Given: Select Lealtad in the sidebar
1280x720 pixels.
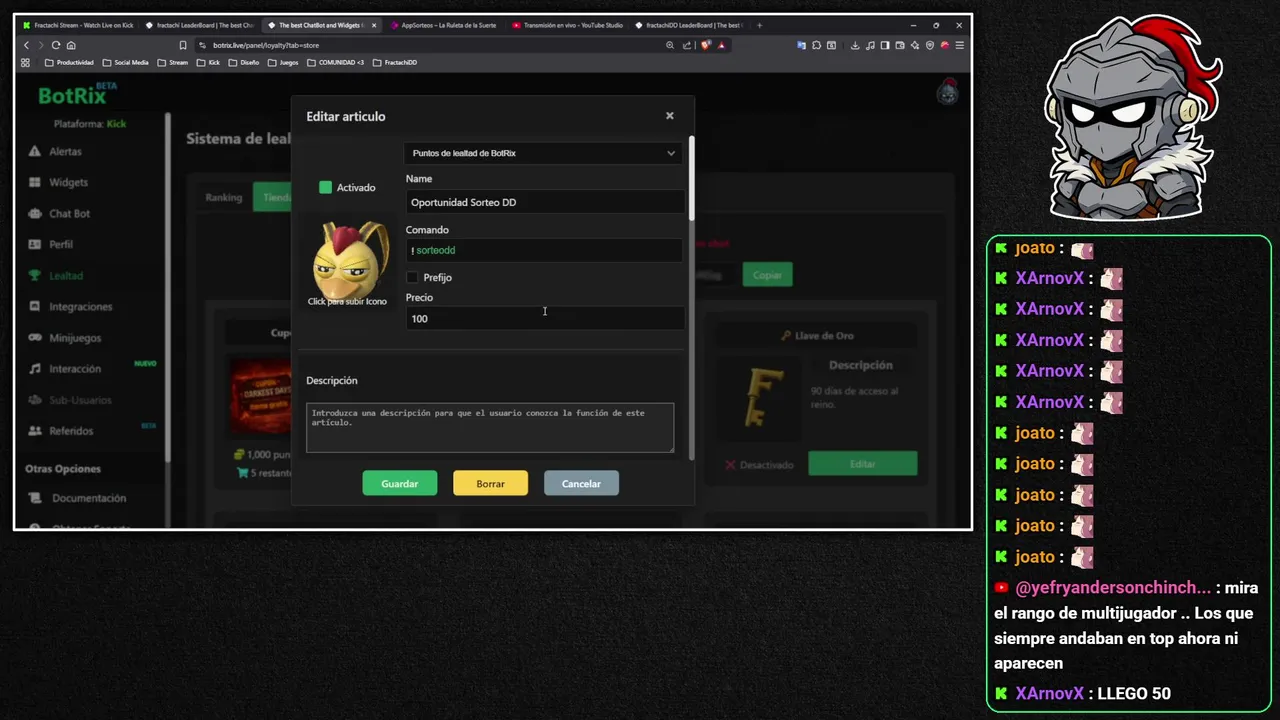Looking at the screenshot, I should 66,275.
